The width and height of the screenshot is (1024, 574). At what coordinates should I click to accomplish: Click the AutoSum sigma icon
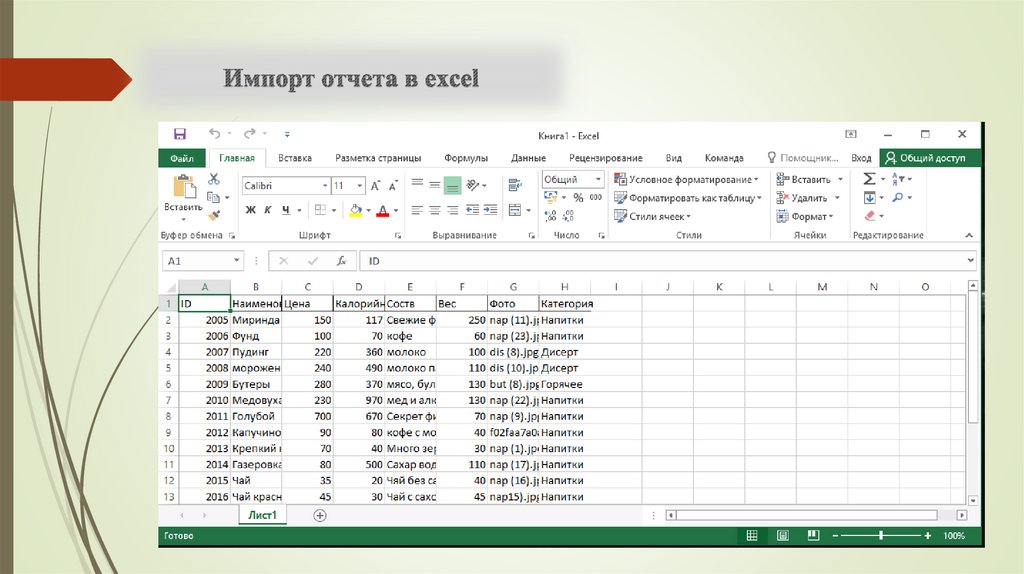(x=869, y=179)
